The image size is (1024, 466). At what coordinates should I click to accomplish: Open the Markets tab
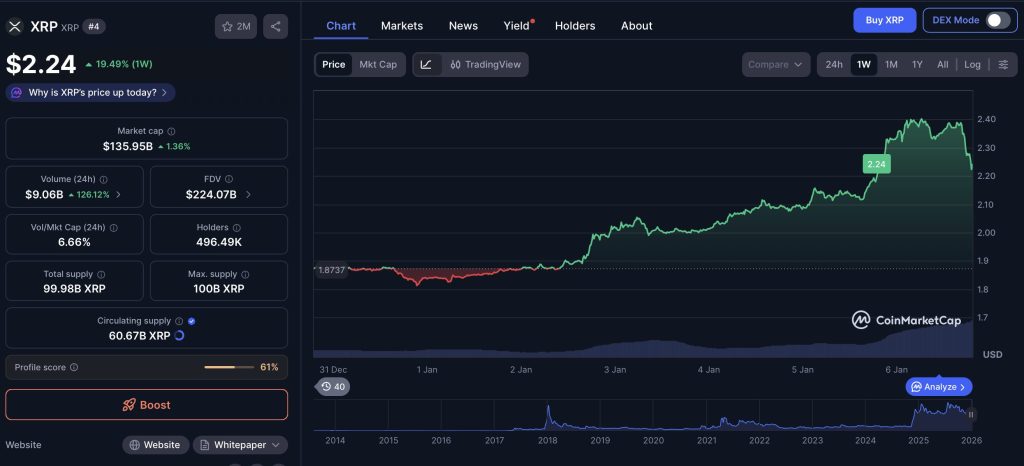pyautogui.click(x=402, y=25)
